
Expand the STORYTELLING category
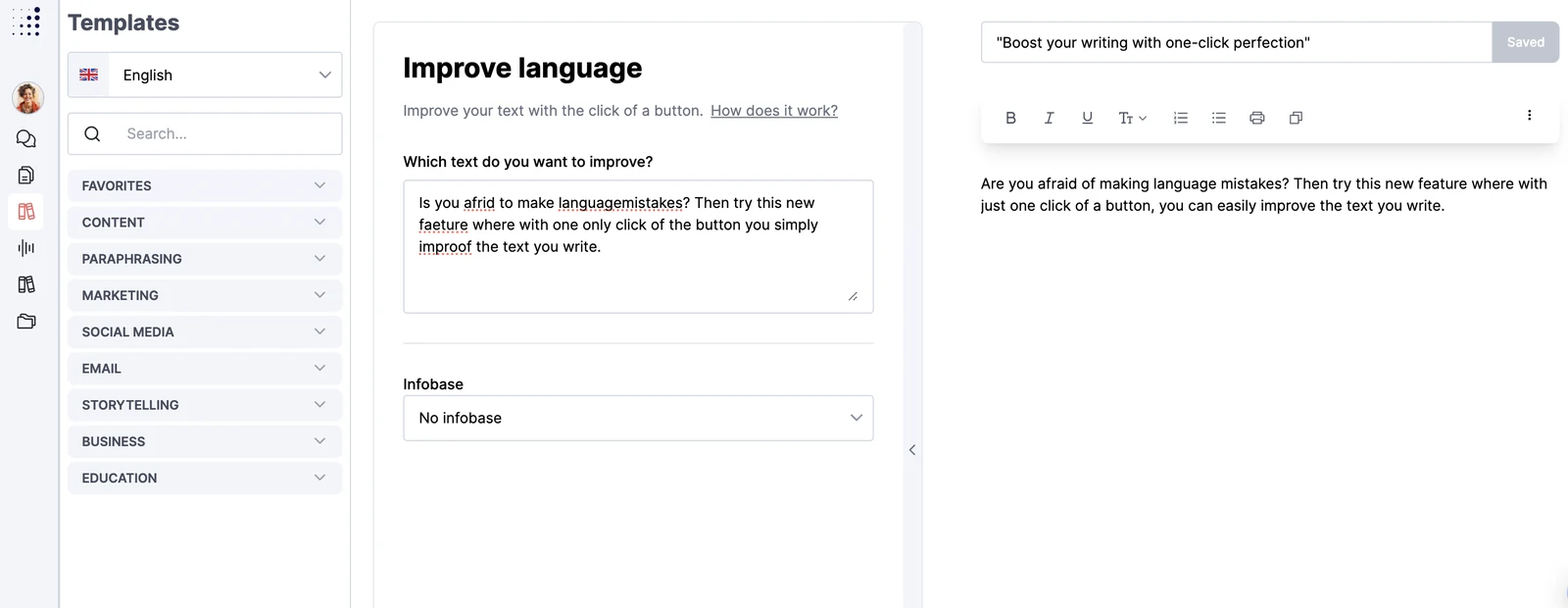point(205,405)
